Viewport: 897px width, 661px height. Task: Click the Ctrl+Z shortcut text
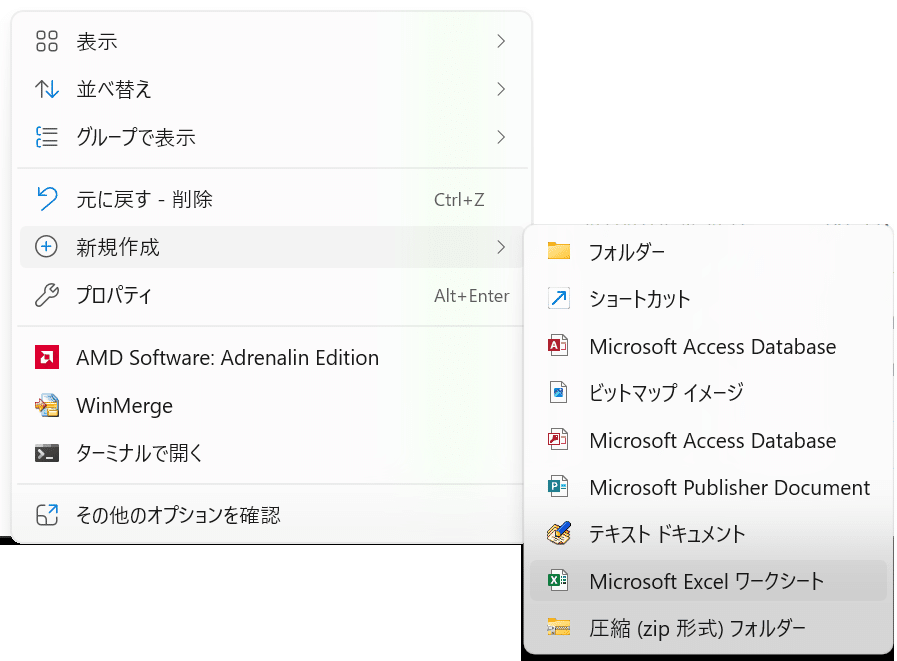pos(459,199)
